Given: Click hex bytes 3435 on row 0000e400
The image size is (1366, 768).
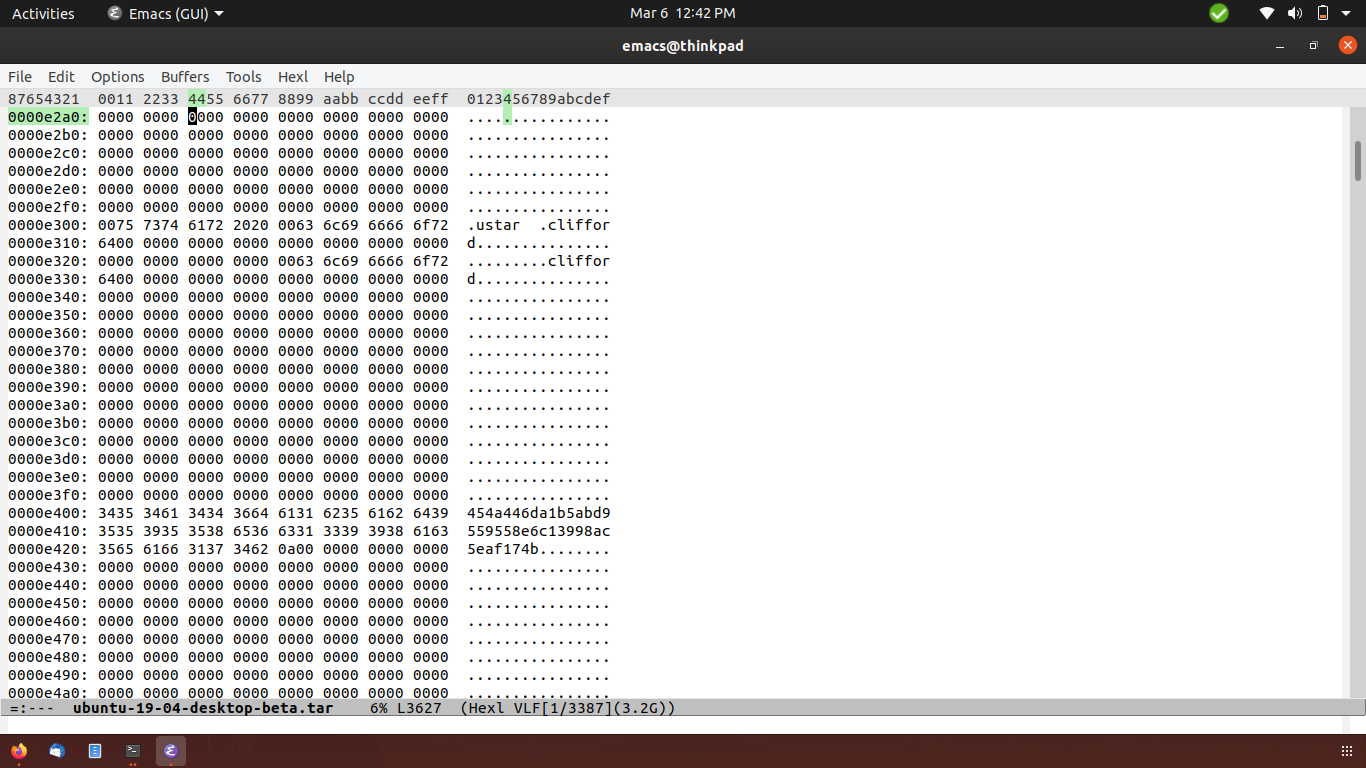Looking at the screenshot, I should pyautogui.click(x=115, y=513).
